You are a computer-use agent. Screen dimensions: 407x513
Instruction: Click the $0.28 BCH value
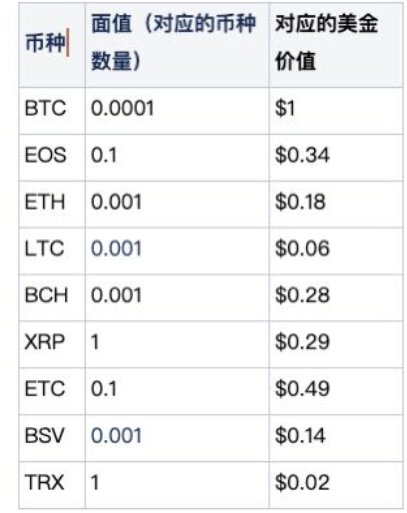click(302, 295)
